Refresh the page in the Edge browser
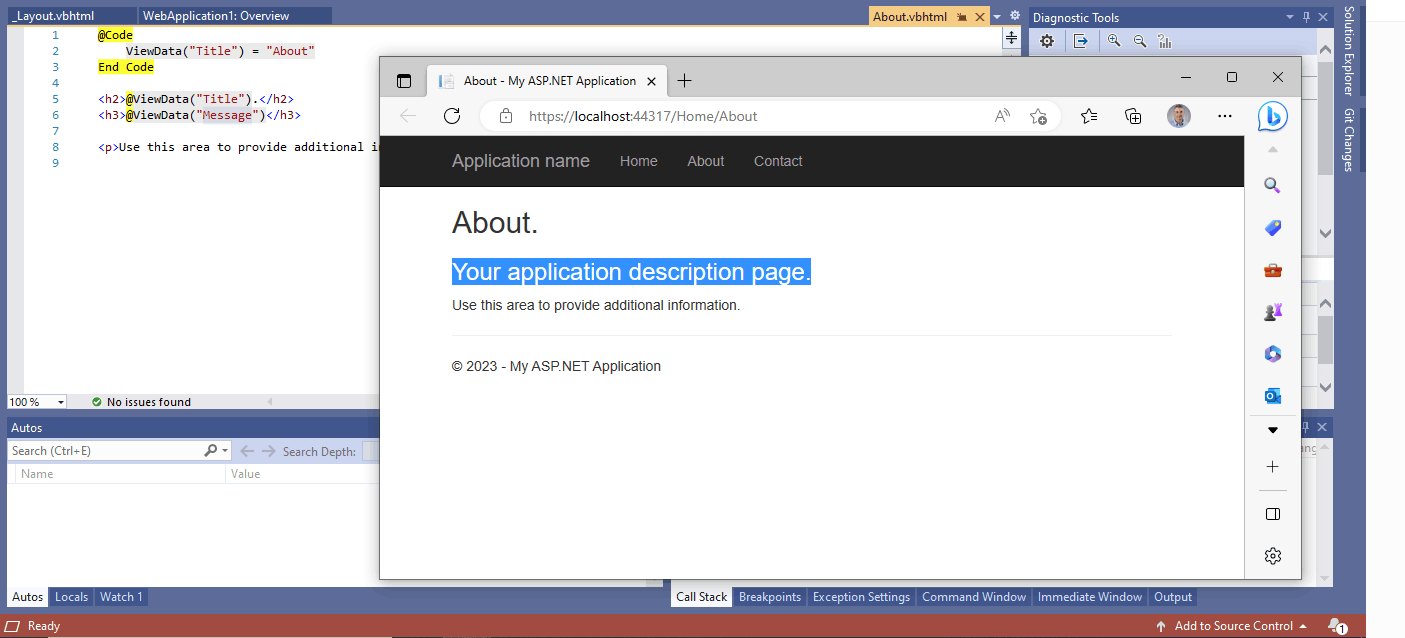 click(x=452, y=116)
